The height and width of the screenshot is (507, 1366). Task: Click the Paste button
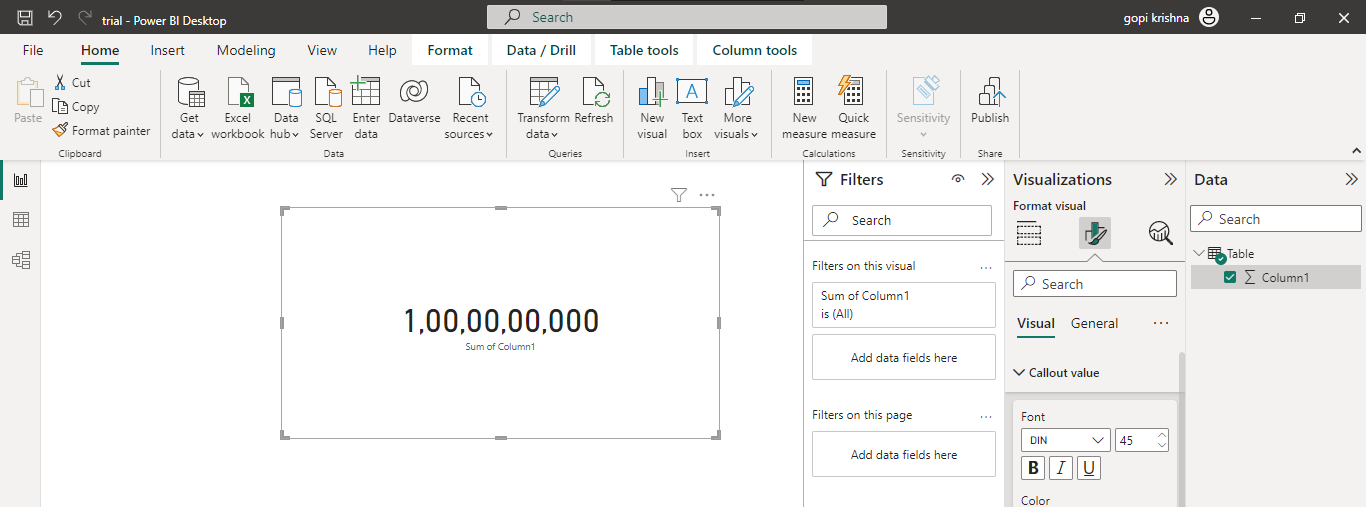[x=28, y=101]
